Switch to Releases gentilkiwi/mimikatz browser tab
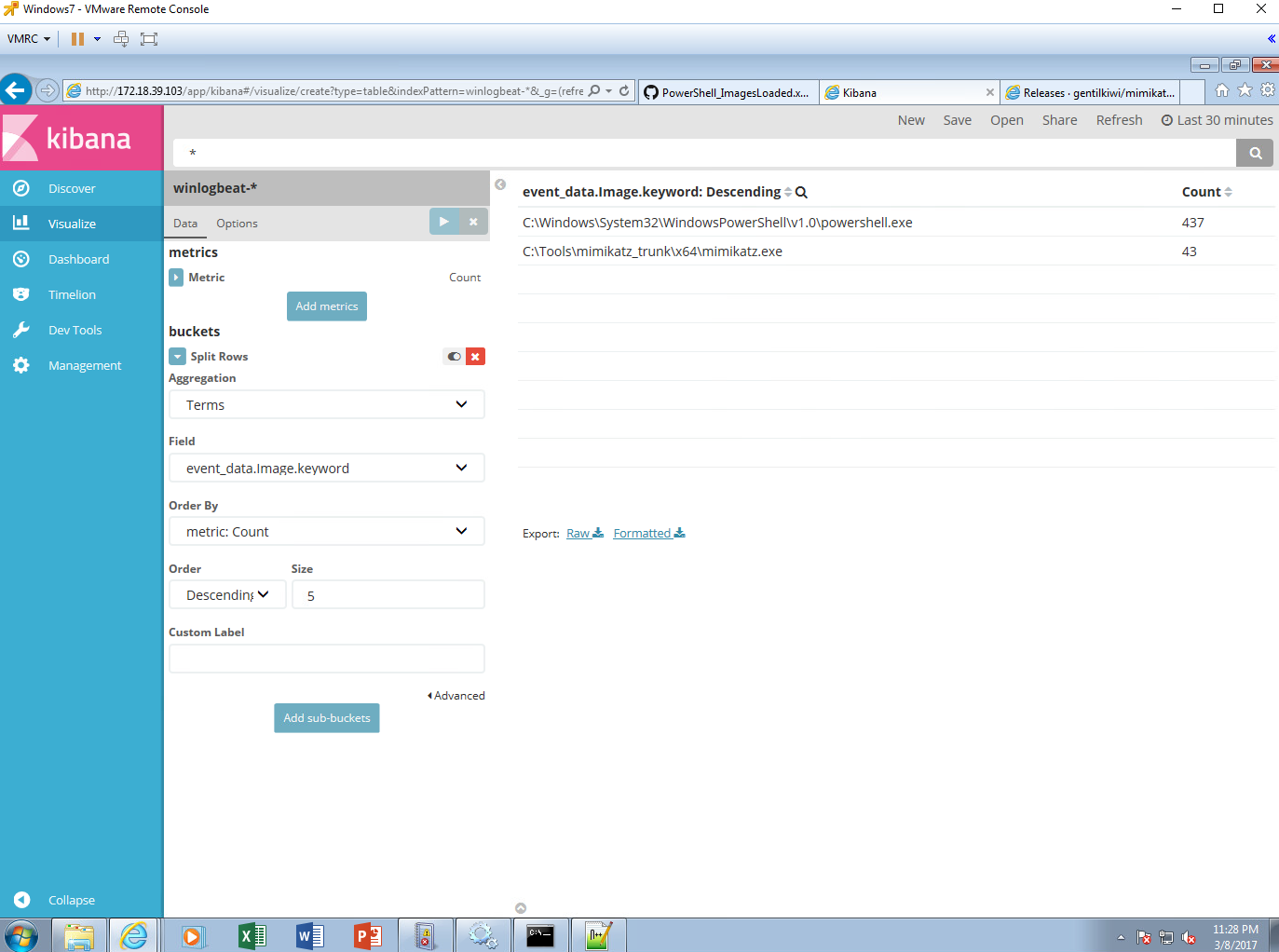Image resolution: width=1279 pixels, height=952 pixels. point(1090,92)
